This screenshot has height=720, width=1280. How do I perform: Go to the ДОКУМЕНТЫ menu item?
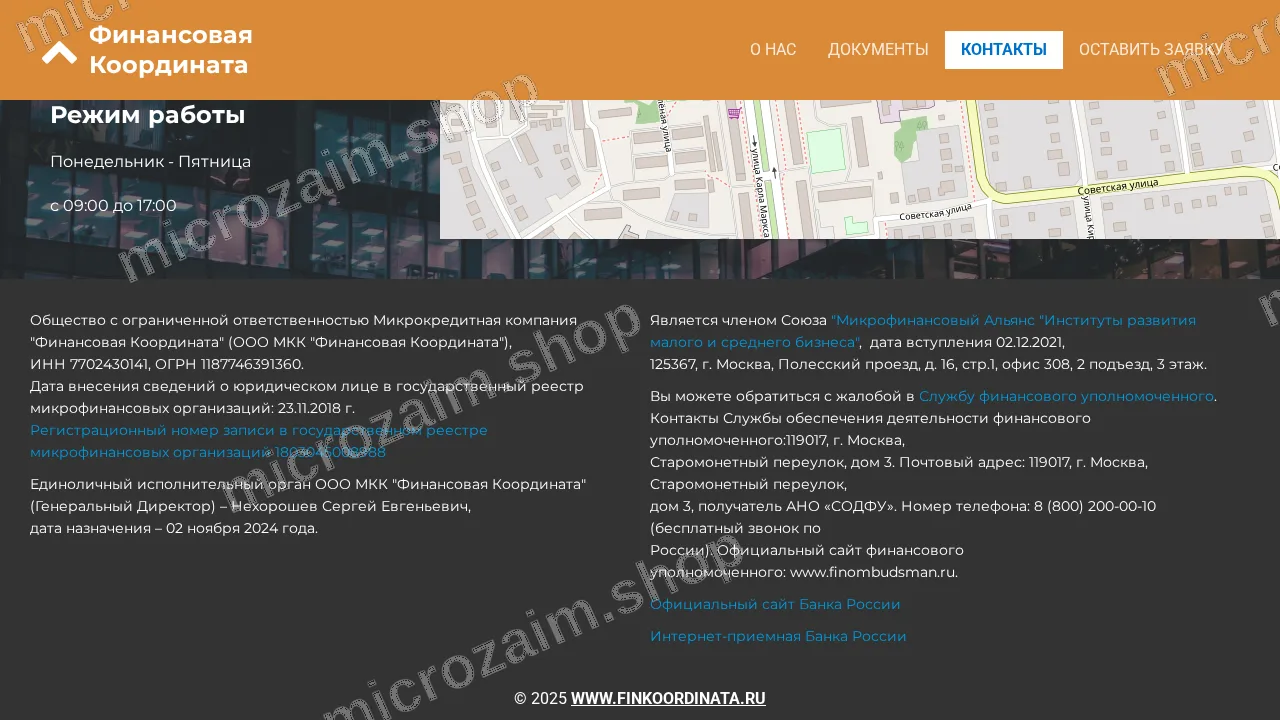(x=878, y=50)
